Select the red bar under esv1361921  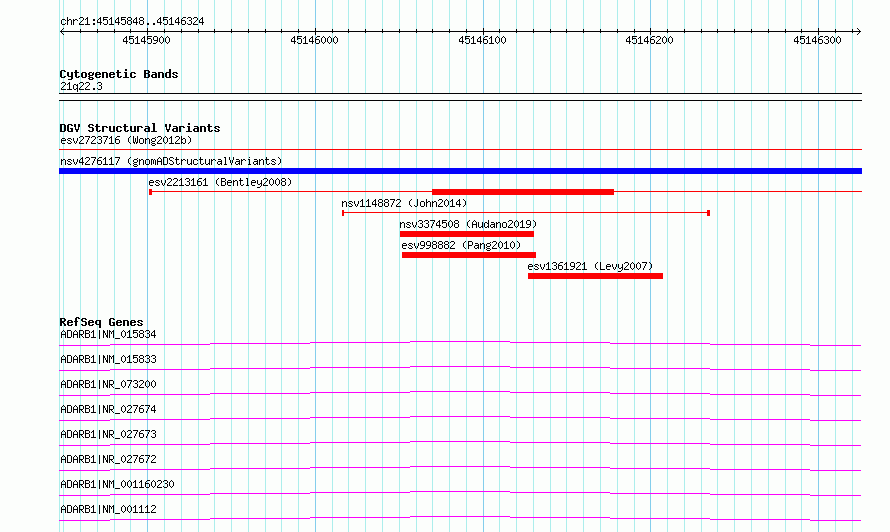595,276
